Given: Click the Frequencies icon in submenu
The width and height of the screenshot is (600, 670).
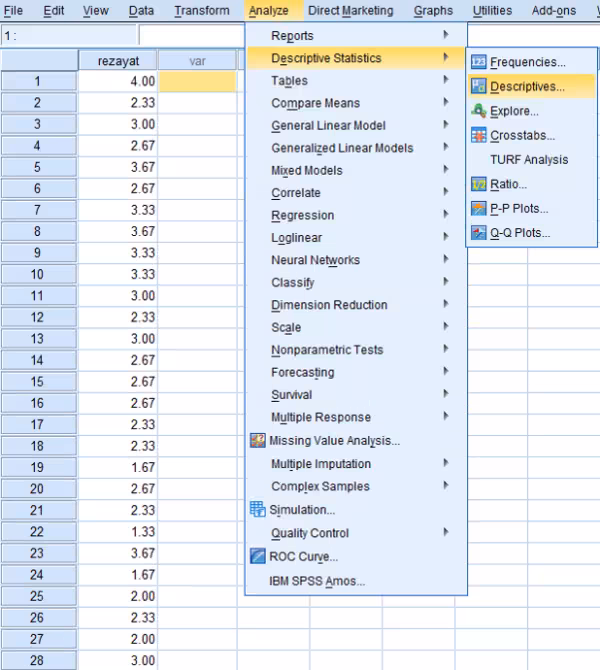Looking at the screenshot, I should pyautogui.click(x=479, y=62).
